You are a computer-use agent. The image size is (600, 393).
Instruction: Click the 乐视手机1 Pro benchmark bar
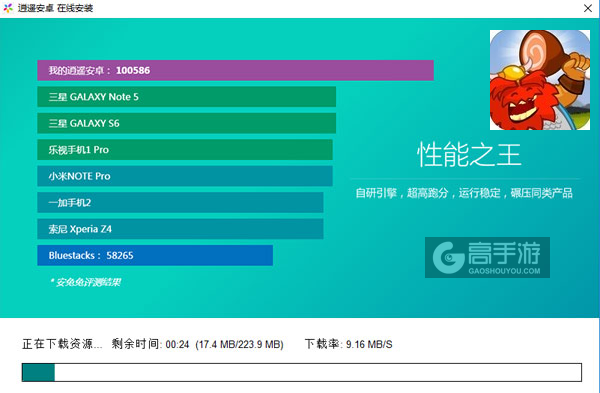[x=185, y=150]
